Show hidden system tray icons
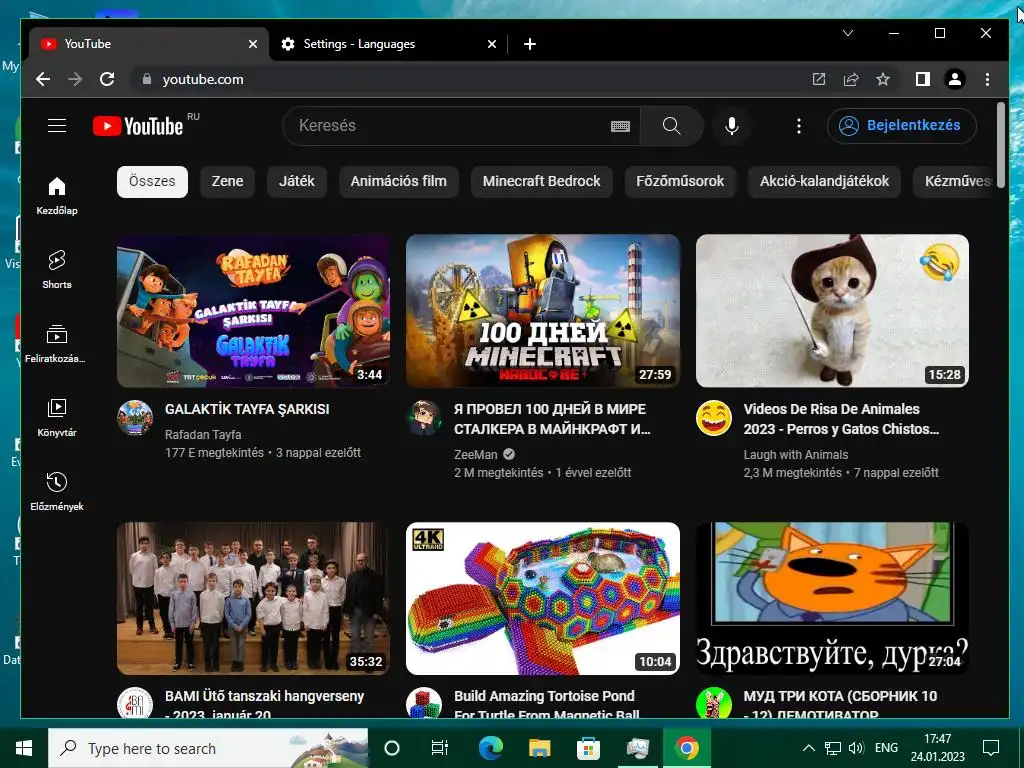The width and height of the screenshot is (1024, 768). pos(808,748)
